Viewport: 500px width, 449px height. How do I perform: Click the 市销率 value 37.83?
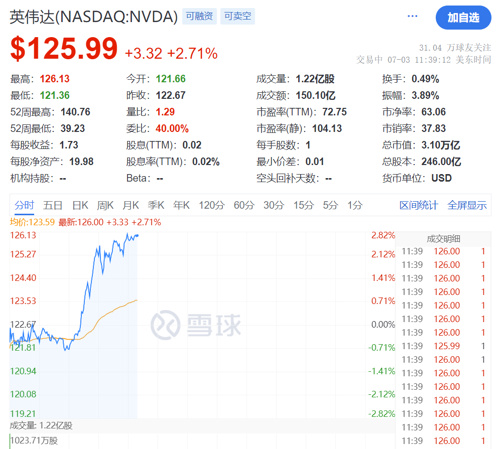(x=433, y=128)
